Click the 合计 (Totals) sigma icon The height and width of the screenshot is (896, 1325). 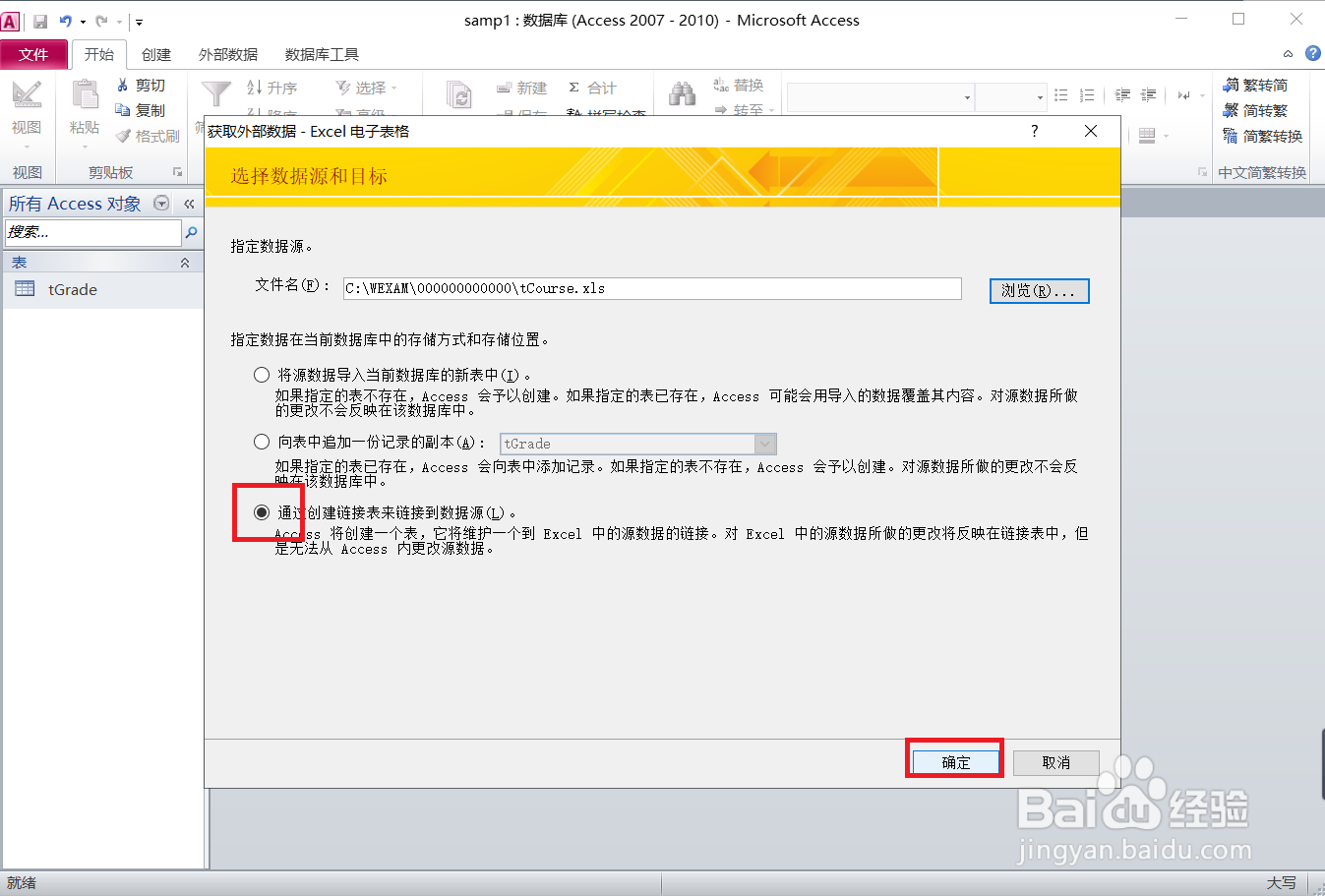pos(573,88)
